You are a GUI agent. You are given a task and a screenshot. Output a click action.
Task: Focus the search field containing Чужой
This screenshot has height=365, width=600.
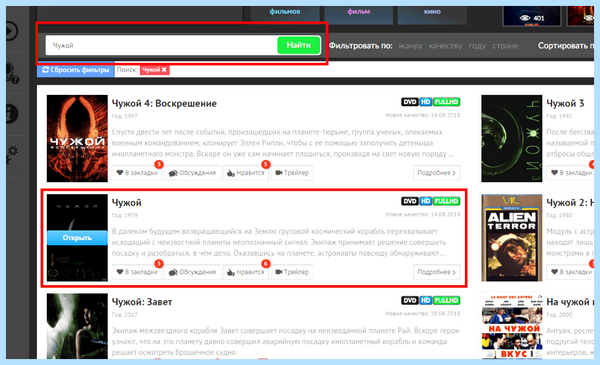click(x=161, y=46)
